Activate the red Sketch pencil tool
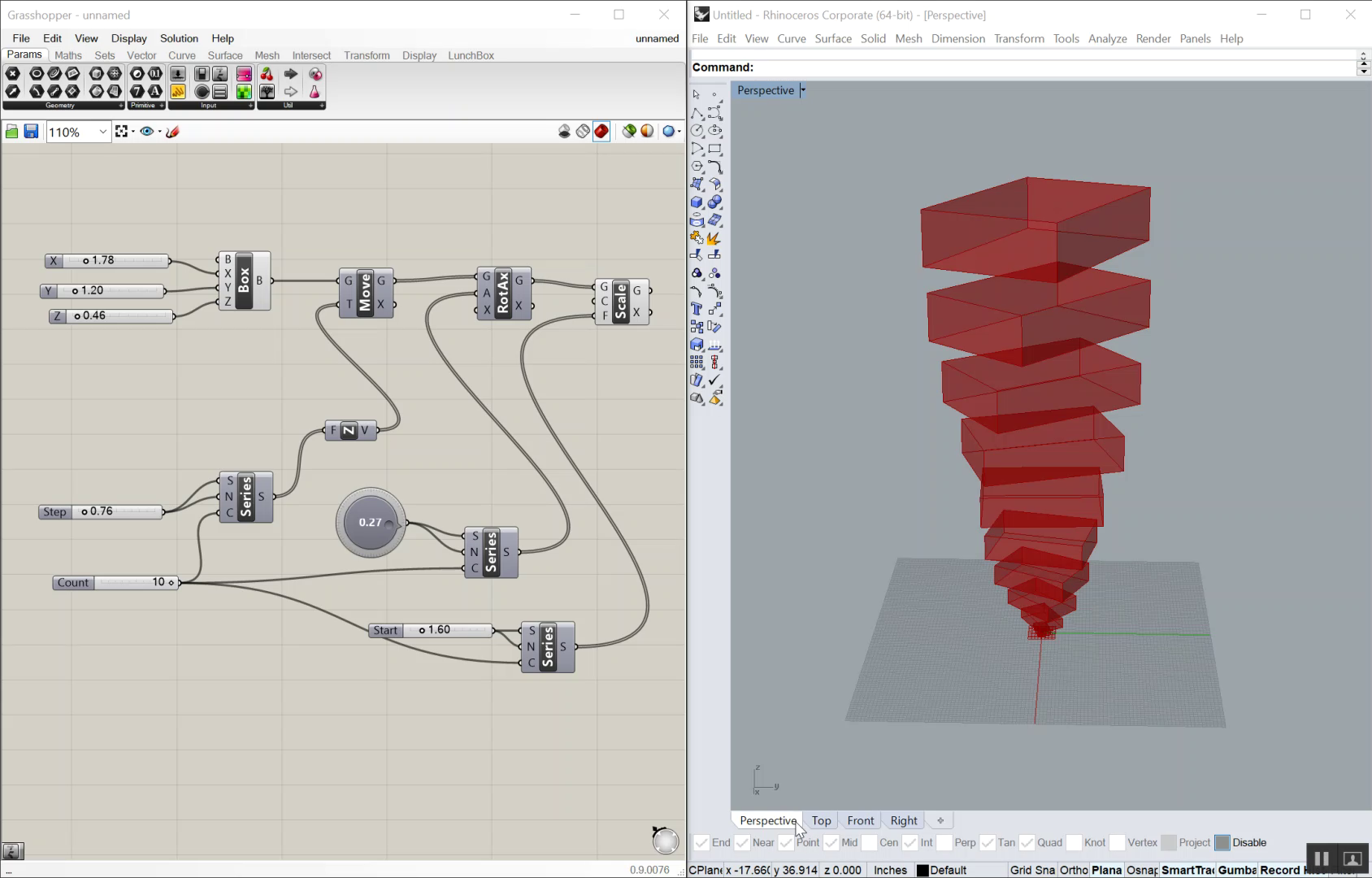The width and height of the screenshot is (1372, 878). point(172,131)
